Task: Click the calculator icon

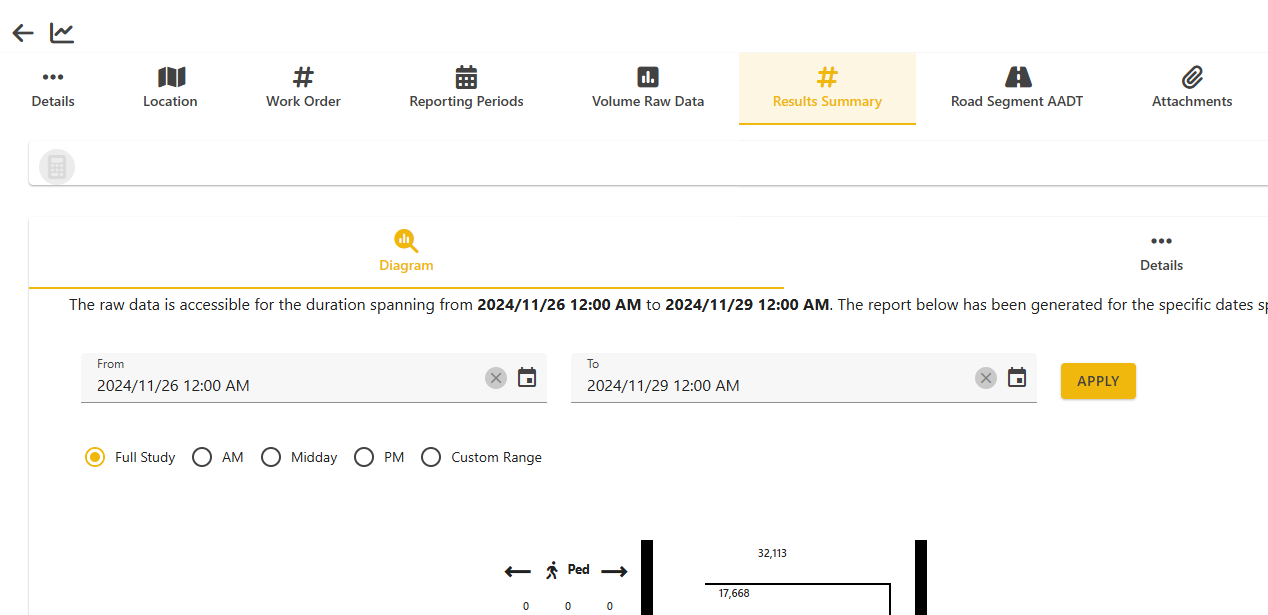Action: (x=57, y=167)
